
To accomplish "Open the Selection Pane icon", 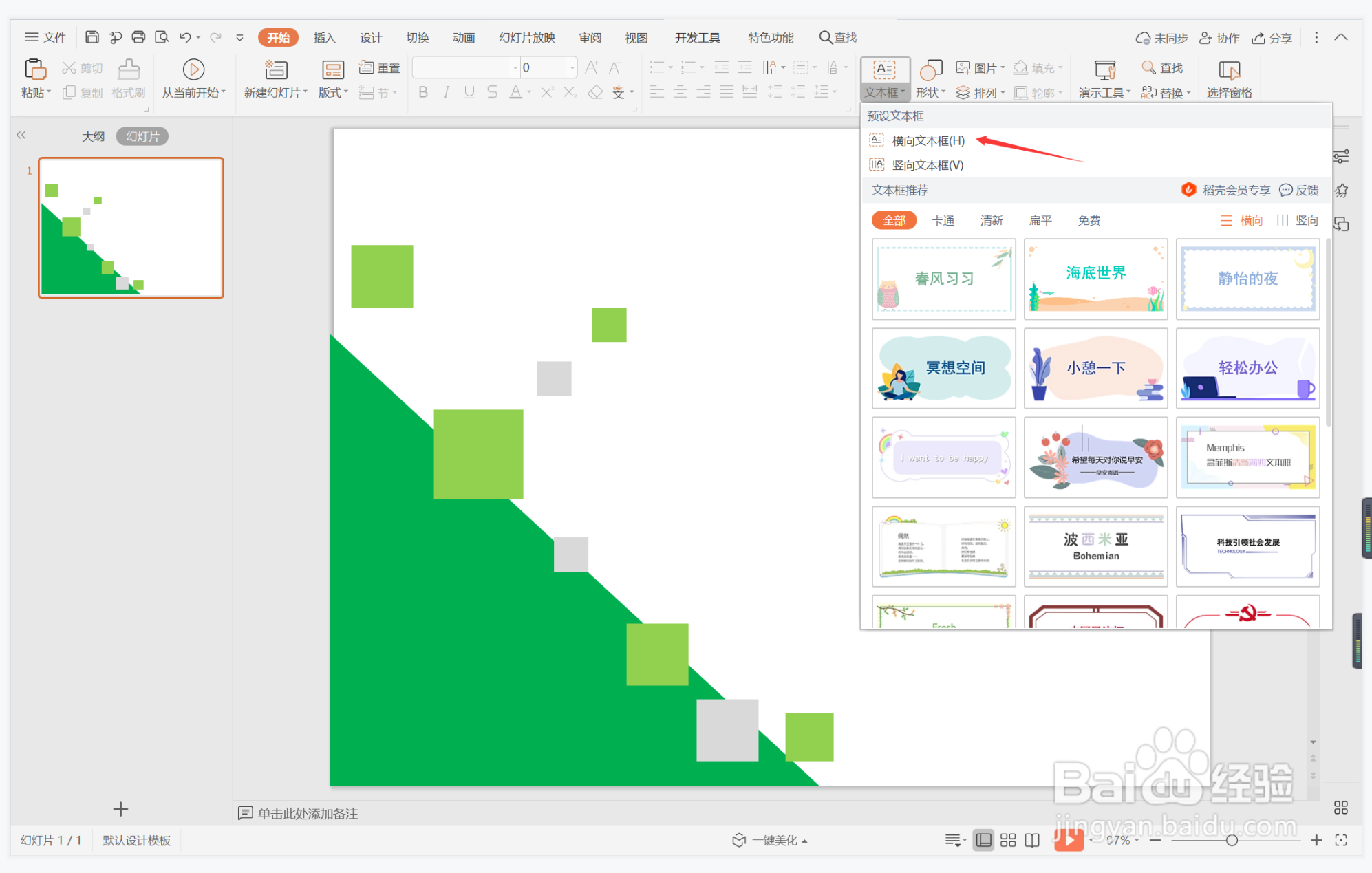I will (x=1229, y=69).
